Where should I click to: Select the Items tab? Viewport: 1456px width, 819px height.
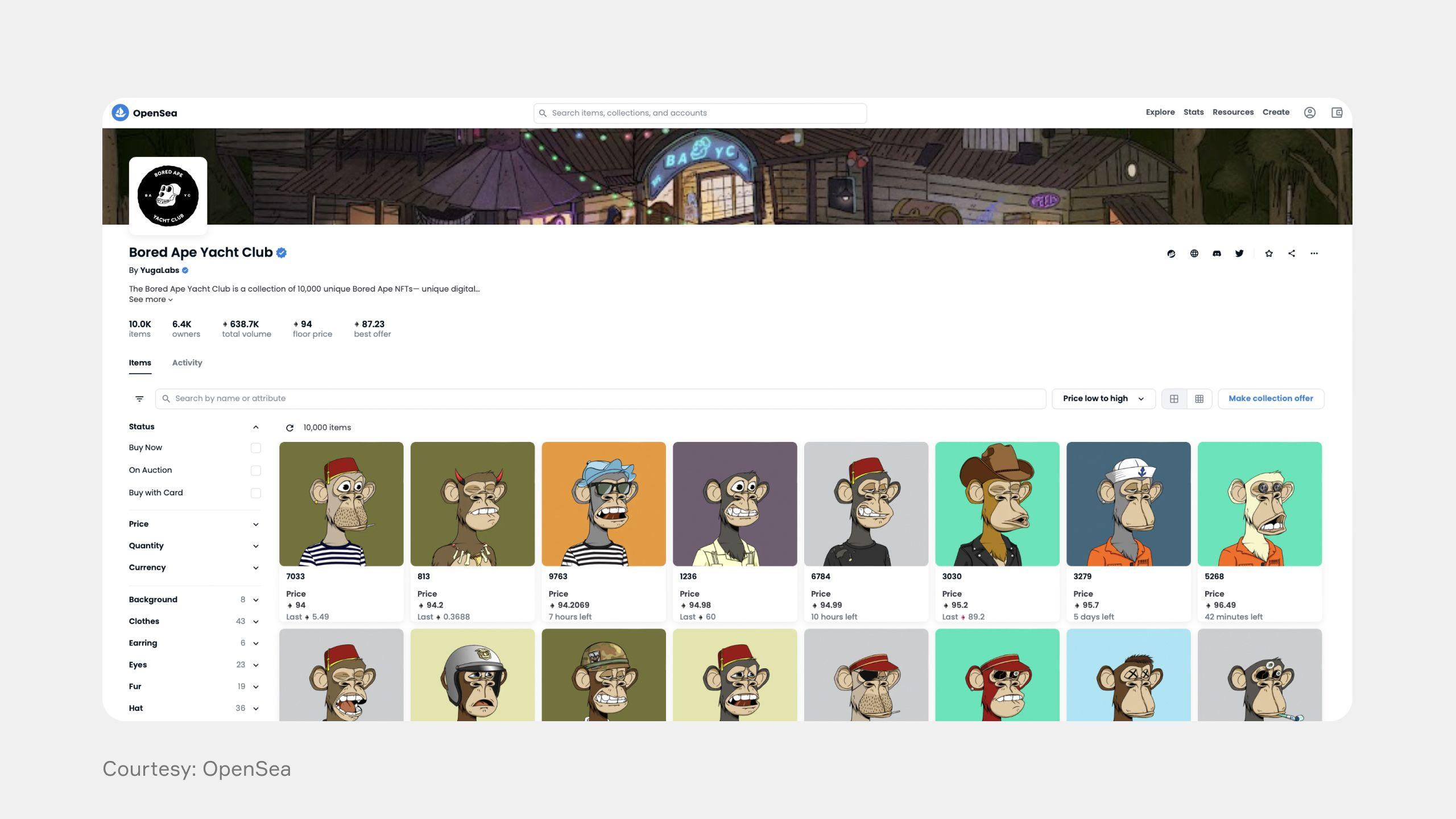point(140,363)
